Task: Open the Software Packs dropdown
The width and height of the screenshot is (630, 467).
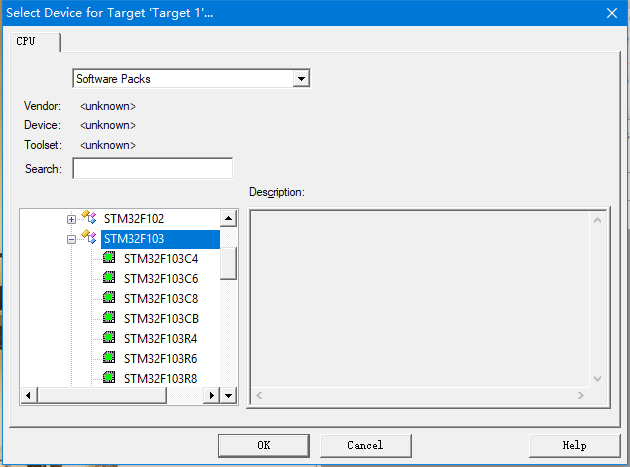Action: 301,79
